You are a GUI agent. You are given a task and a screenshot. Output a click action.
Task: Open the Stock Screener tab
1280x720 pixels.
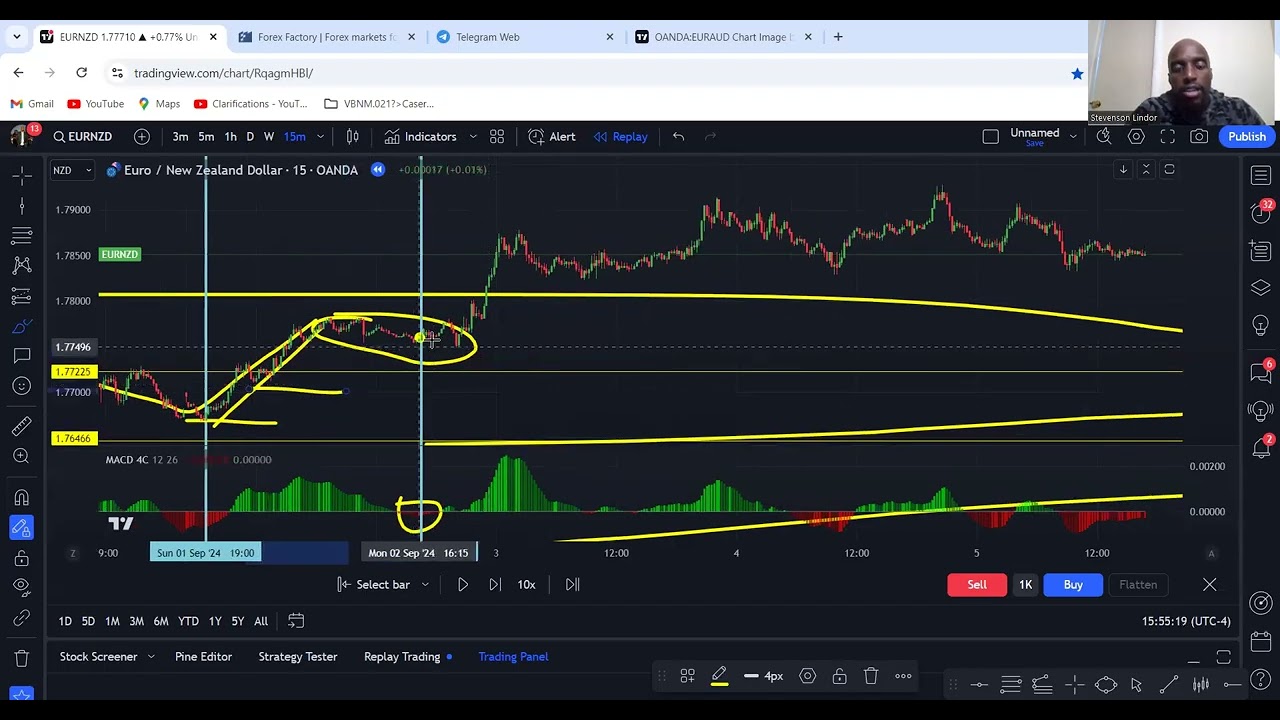(98, 657)
